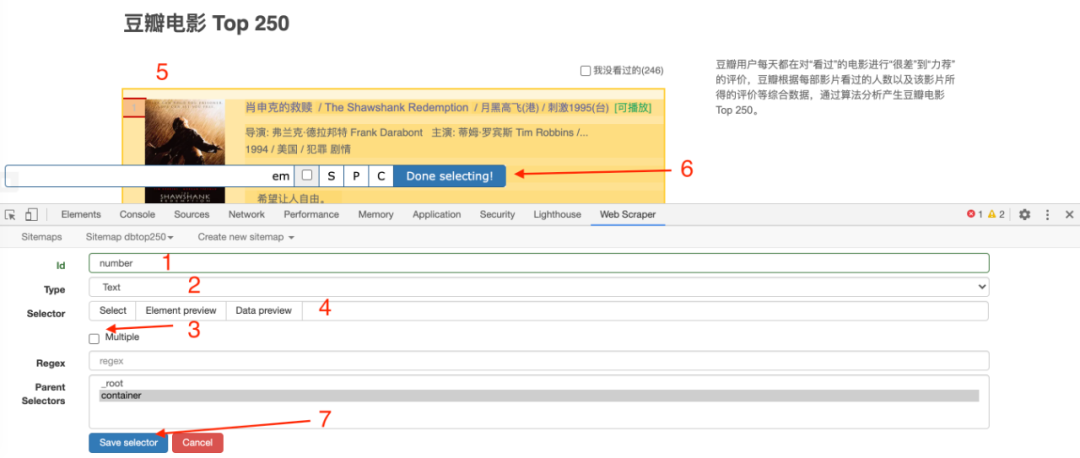Switch to the Elements tab
Viewport: 1080px width, 458px height.
81,214
